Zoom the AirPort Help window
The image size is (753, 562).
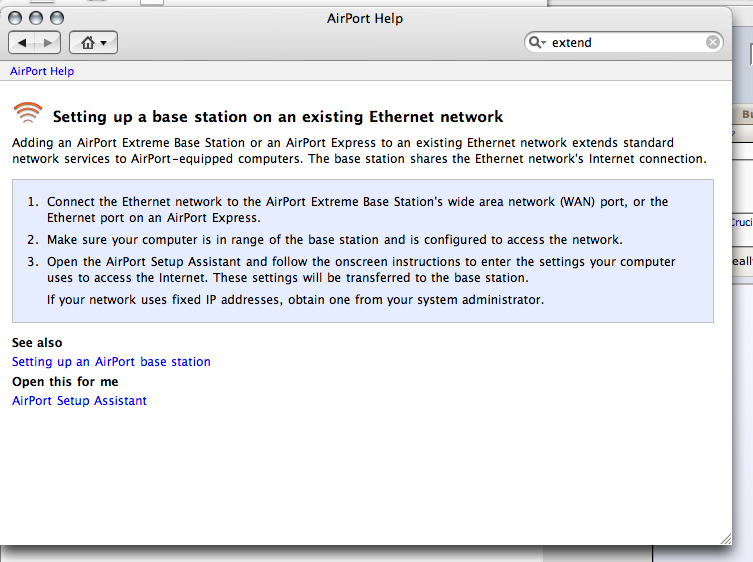point(57,18)
